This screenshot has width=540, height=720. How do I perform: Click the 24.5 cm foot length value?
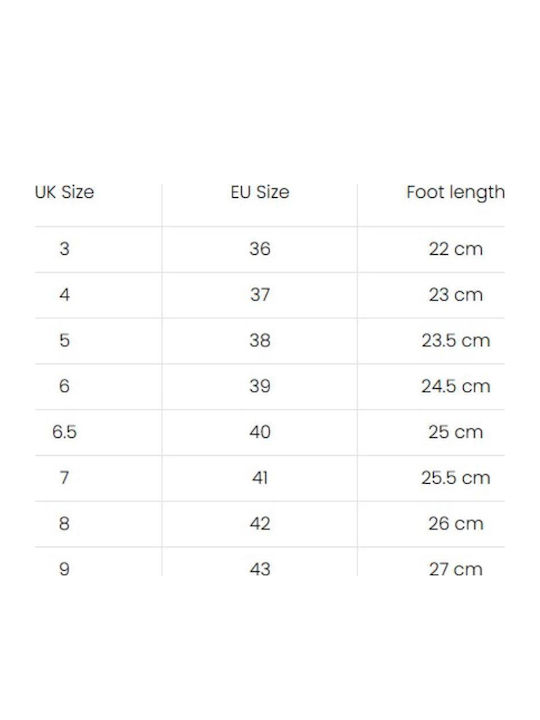(x=456, y=386)
